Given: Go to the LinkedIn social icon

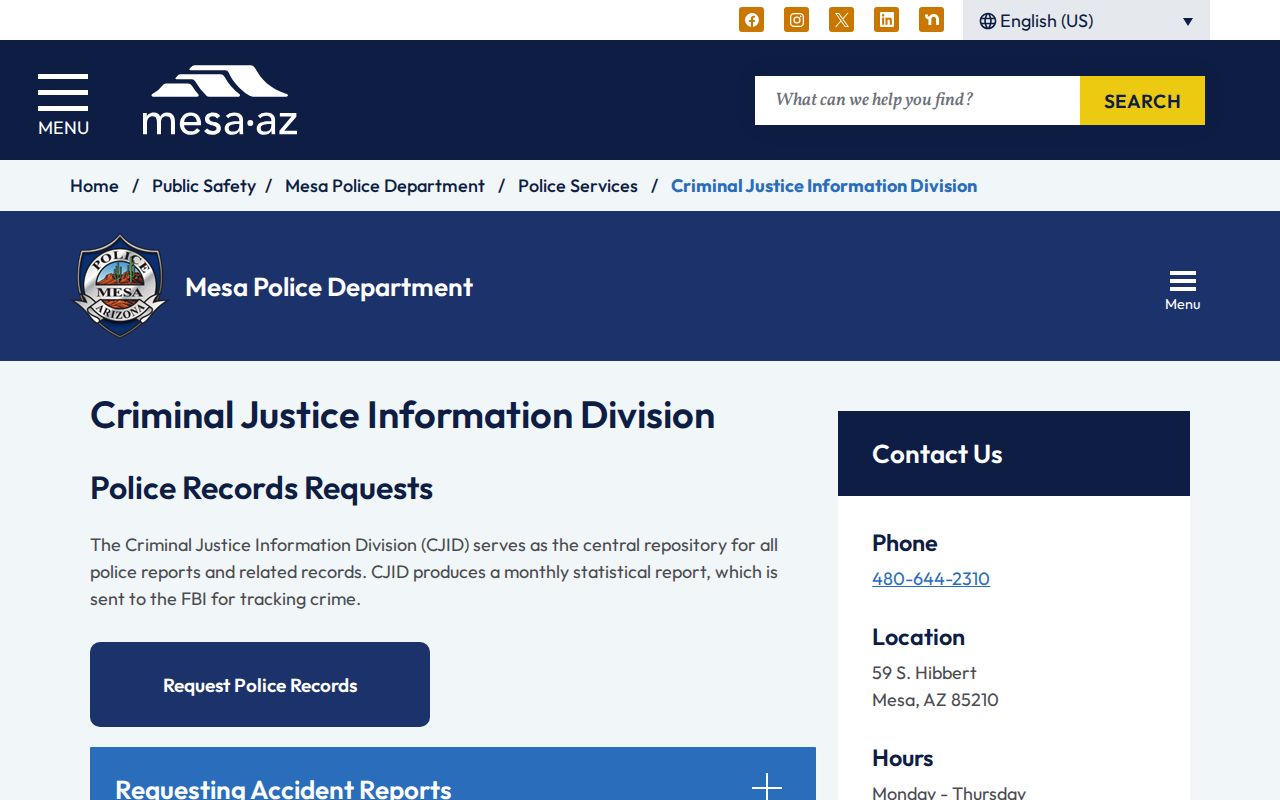Looking at the screenshot, I should click(886, 20).
